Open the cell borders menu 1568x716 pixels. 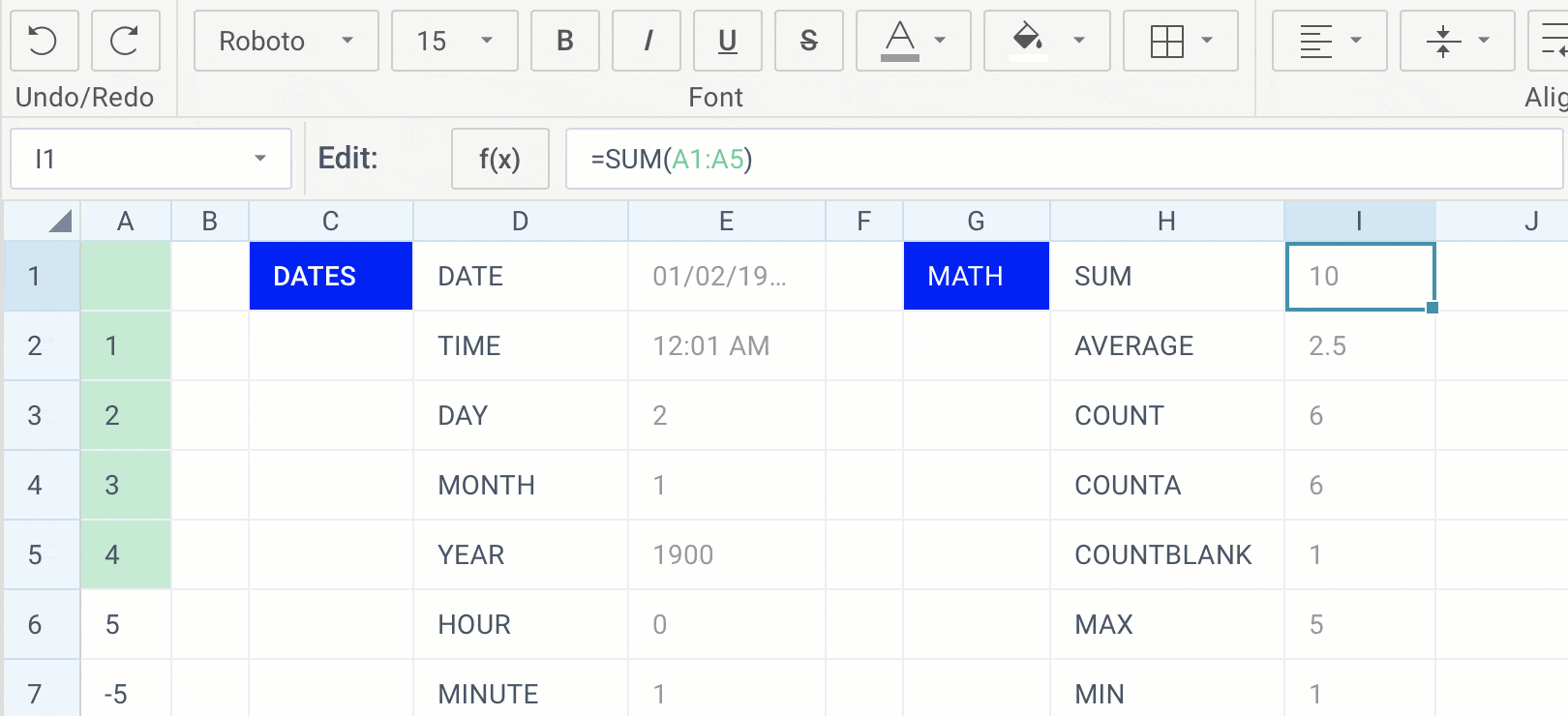click(1180, 41)
